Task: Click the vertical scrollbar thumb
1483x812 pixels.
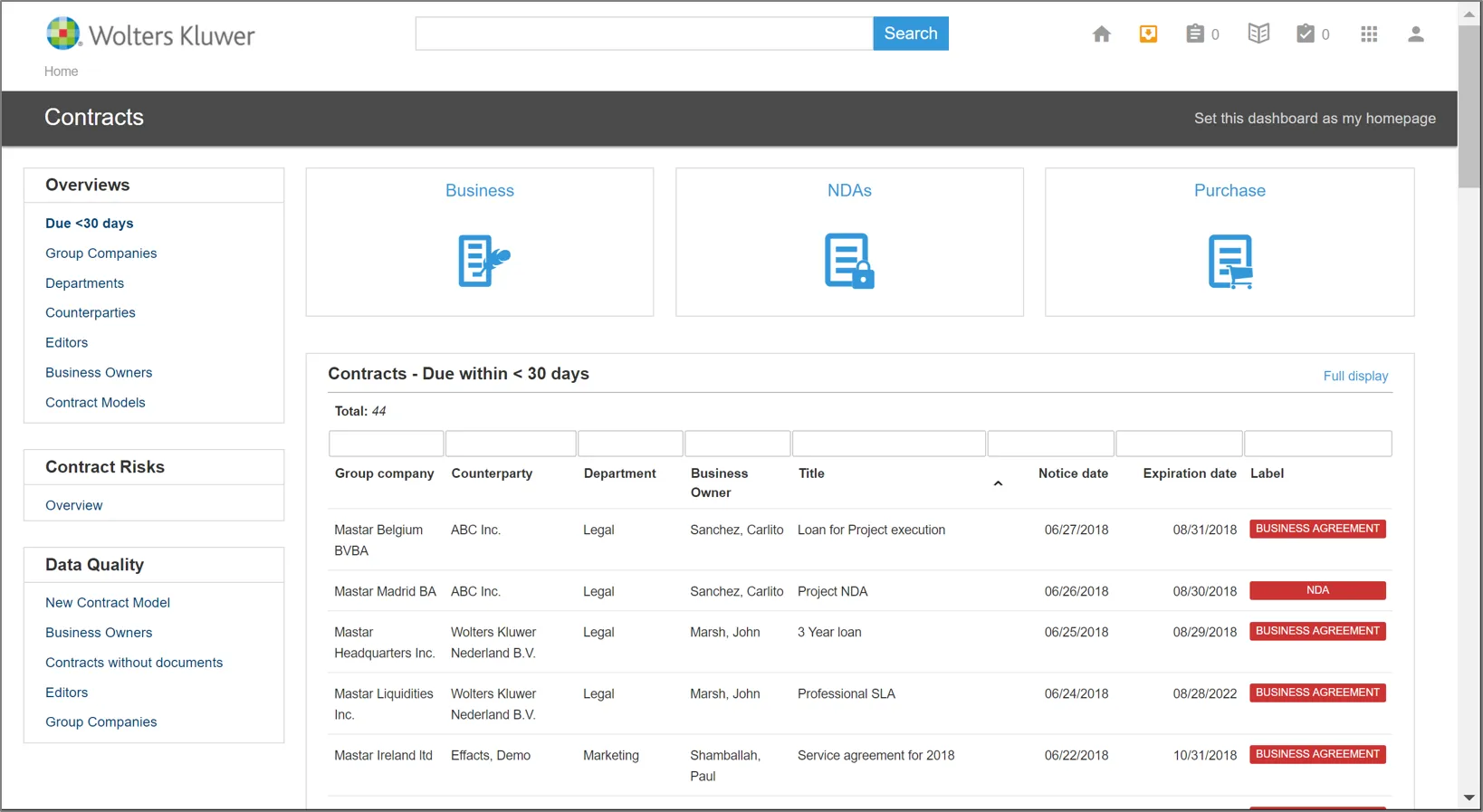Action: click(x=1469, y=107)
